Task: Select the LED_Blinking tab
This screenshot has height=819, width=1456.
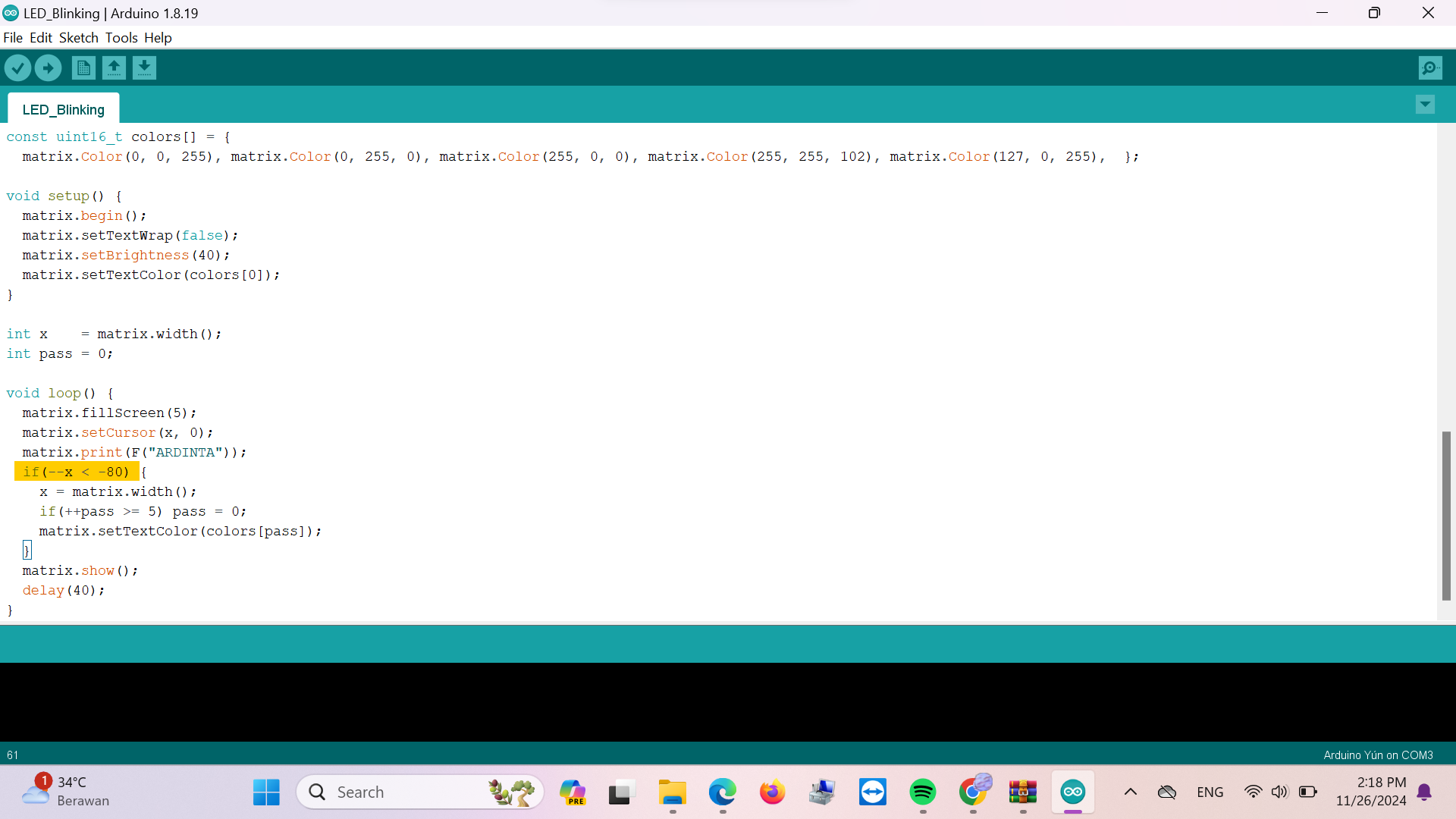Action: pyautogui.click(x=64, y=109)
